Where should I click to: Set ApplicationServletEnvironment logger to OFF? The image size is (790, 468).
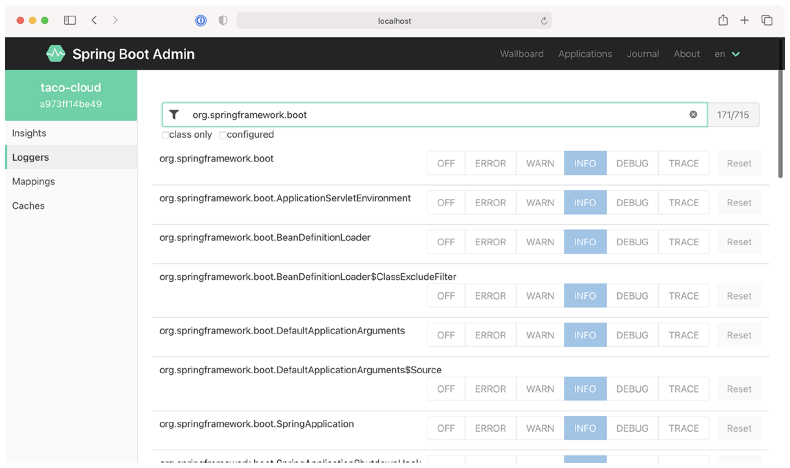[446, 203]
